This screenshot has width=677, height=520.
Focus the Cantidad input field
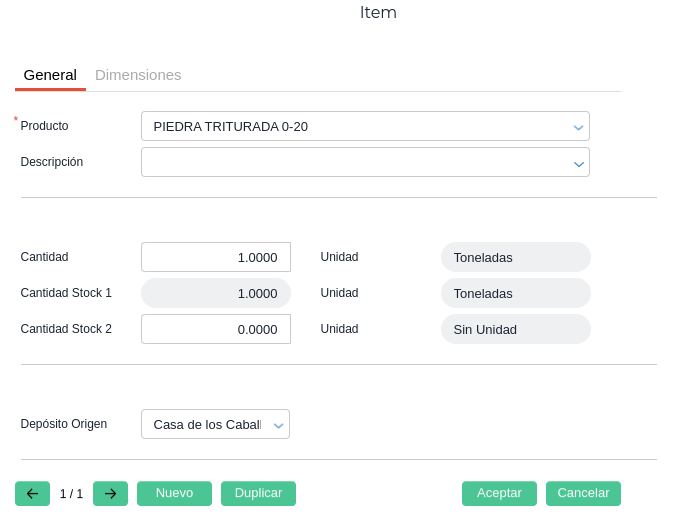(x=215, y=257)
